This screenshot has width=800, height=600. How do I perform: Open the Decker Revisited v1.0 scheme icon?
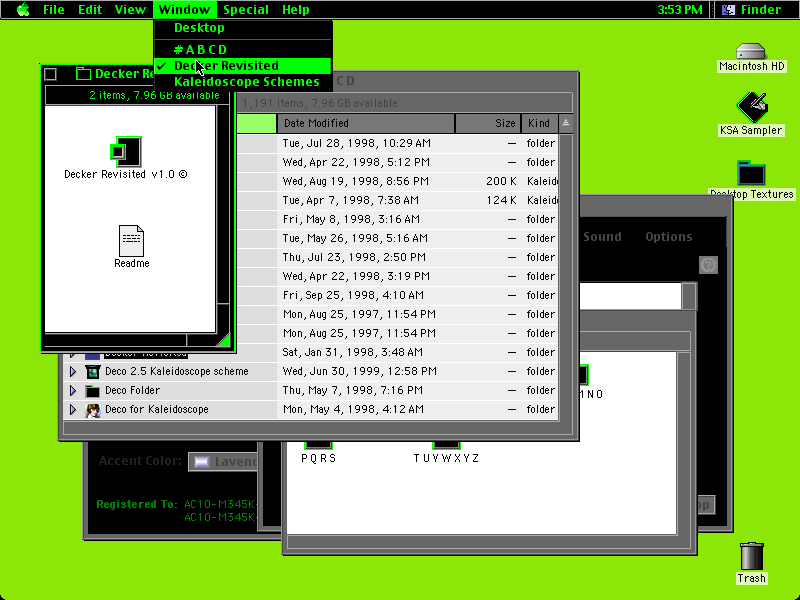pyautogui.click(x=126, y=152)
